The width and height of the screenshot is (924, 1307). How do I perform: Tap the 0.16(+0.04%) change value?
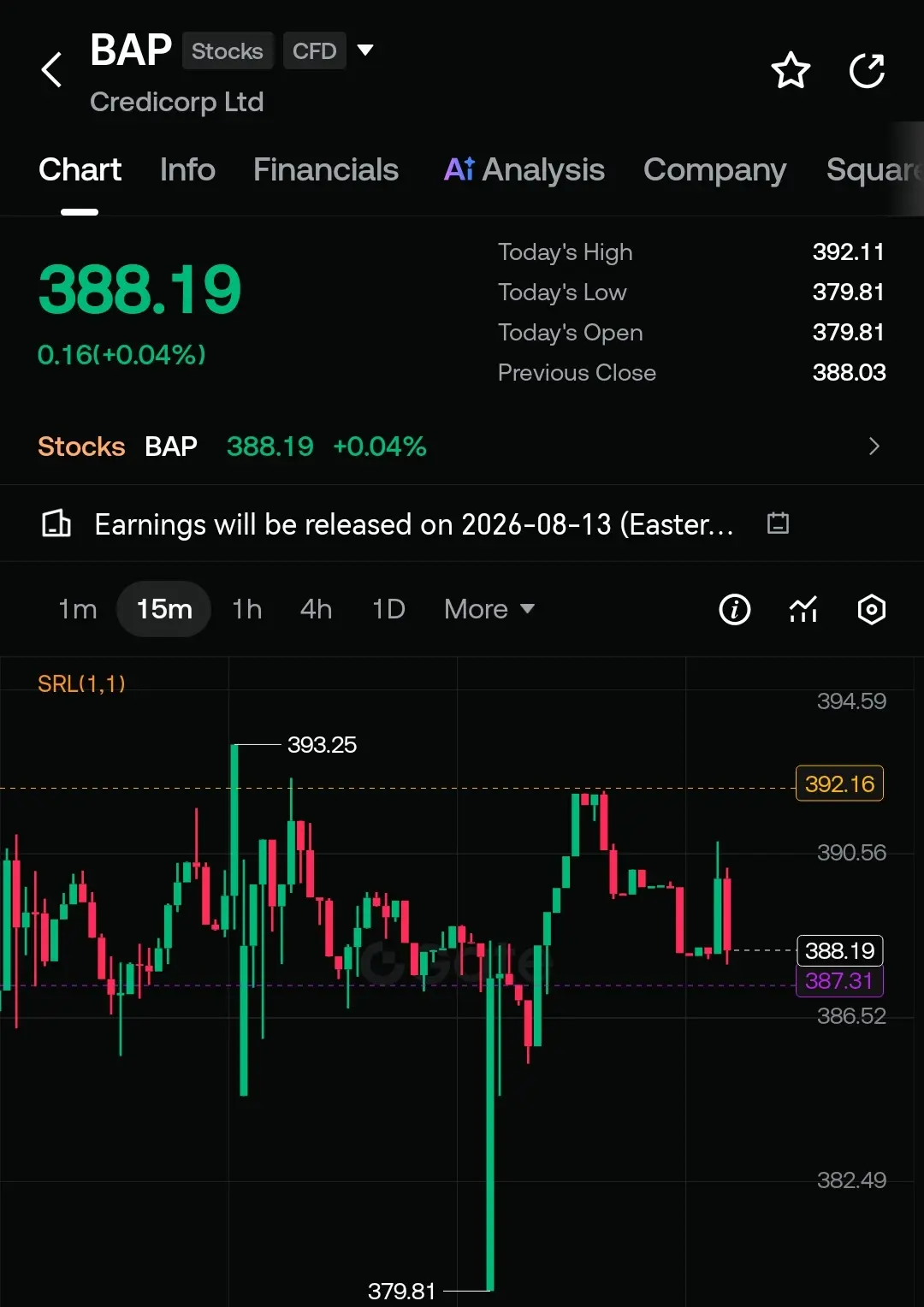121,354
